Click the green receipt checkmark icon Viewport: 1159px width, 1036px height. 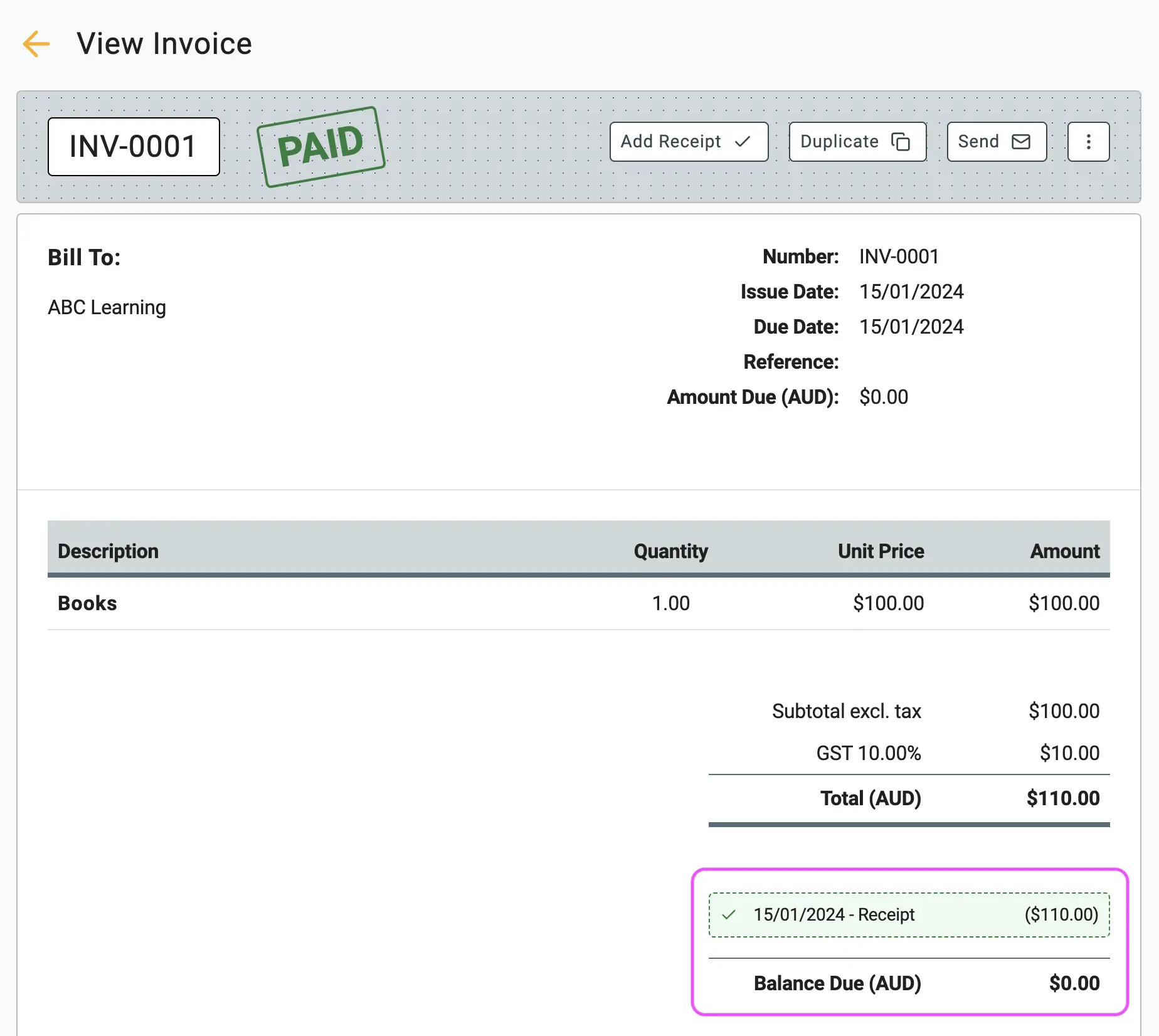coord(729,915)
